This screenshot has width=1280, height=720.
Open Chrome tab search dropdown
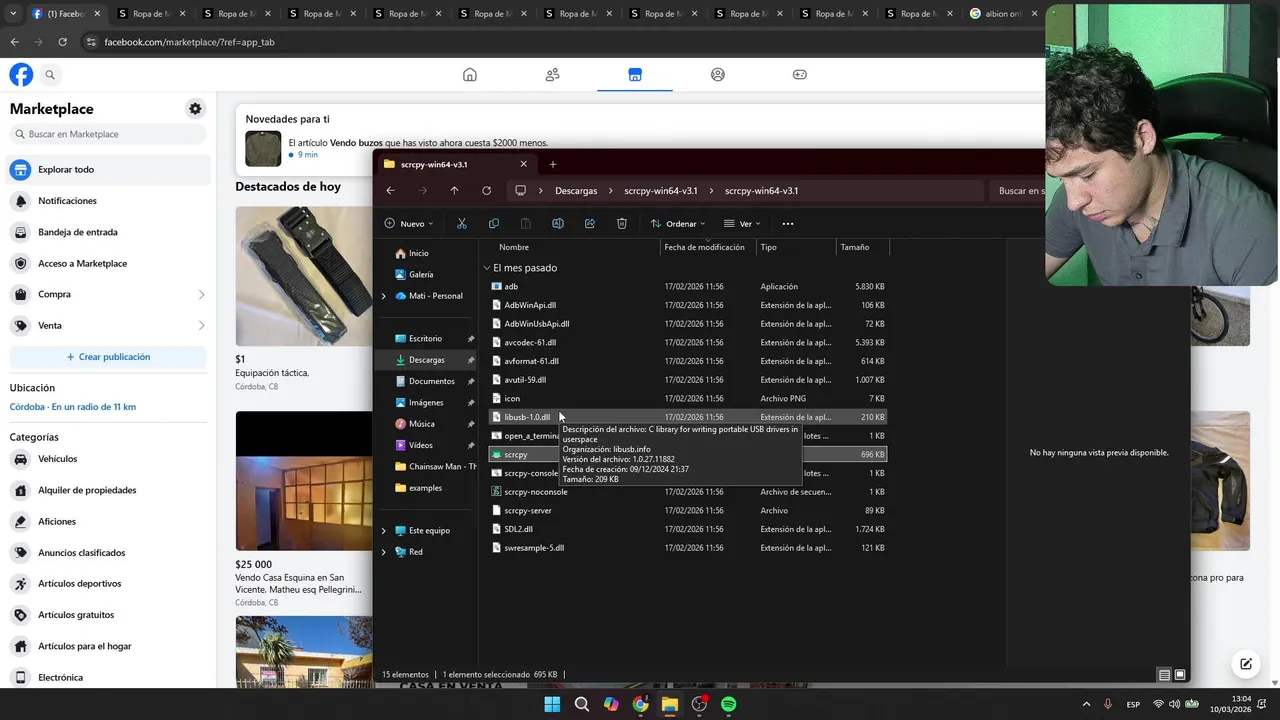tap(13, 14)
